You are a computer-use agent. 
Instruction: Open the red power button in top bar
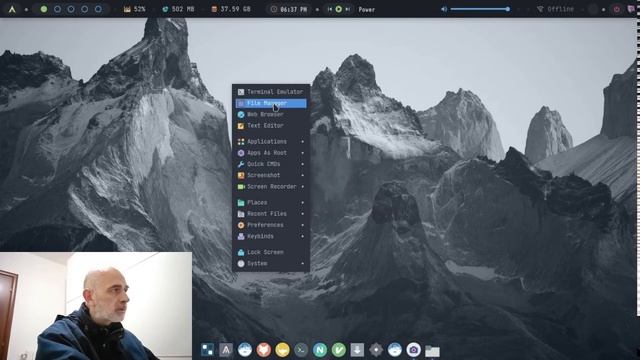(616, 9)
